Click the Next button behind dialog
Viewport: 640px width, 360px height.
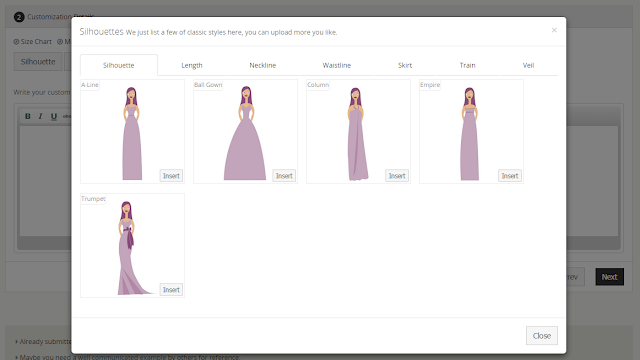coord(609,277)
